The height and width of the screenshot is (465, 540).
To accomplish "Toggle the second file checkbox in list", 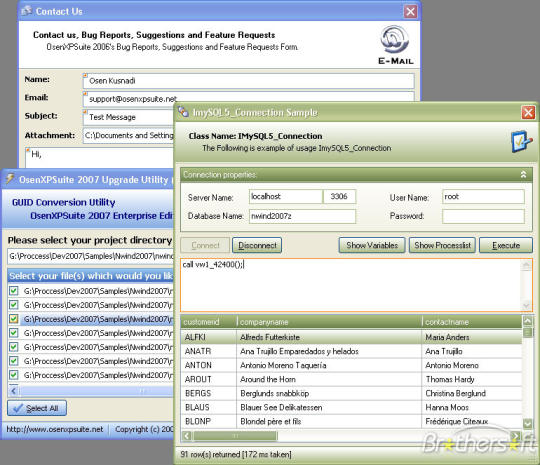I will click(14, 305).
